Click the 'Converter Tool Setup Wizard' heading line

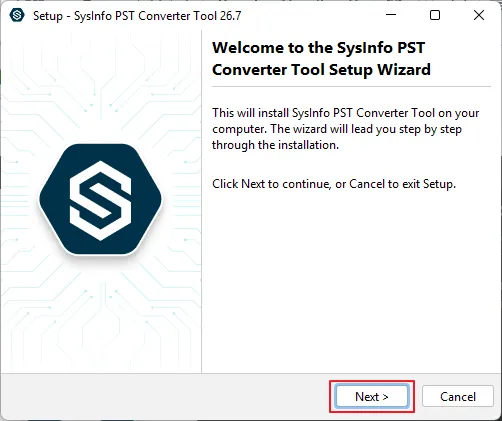coord(321,70)
